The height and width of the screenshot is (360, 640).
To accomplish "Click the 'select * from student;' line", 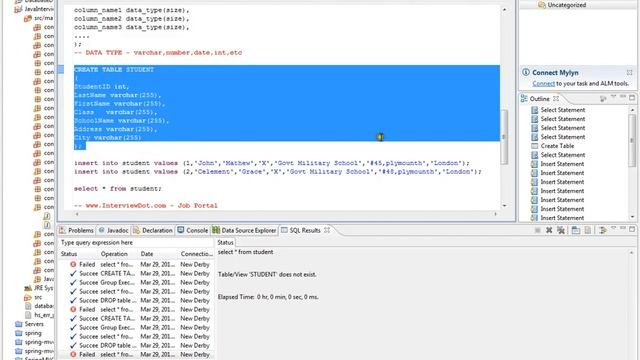I will coord(118,189).
